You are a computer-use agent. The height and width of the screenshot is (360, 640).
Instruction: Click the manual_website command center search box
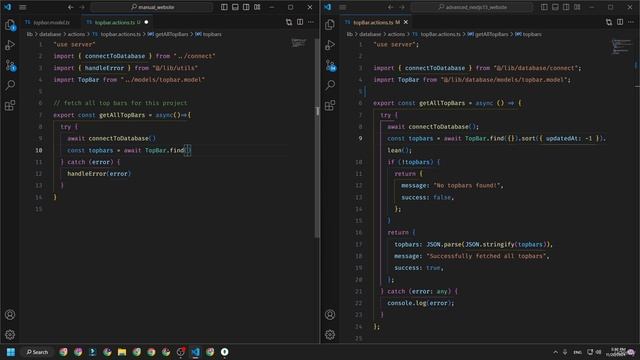pyautogui.click(x=152, y=7)
